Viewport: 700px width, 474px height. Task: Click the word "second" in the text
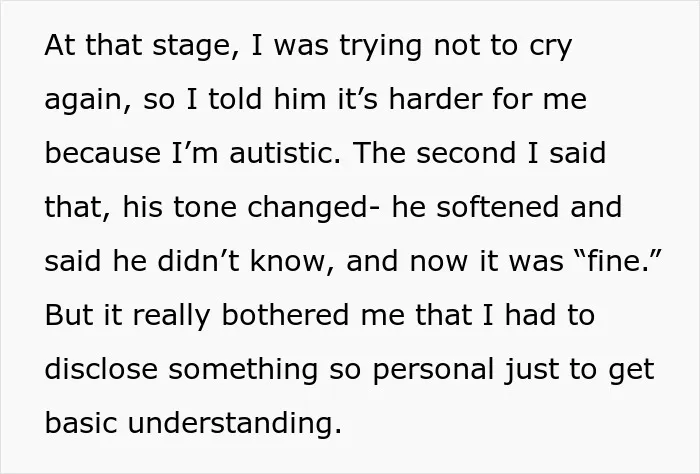(466, 152)
